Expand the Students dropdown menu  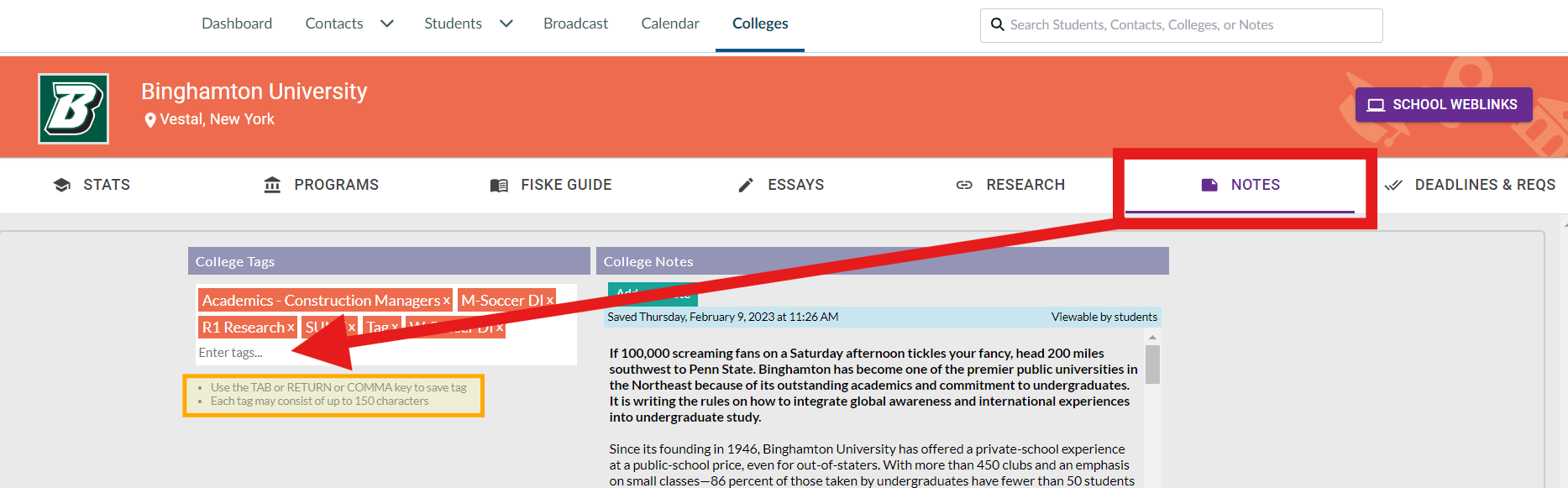tap(506, 24)
